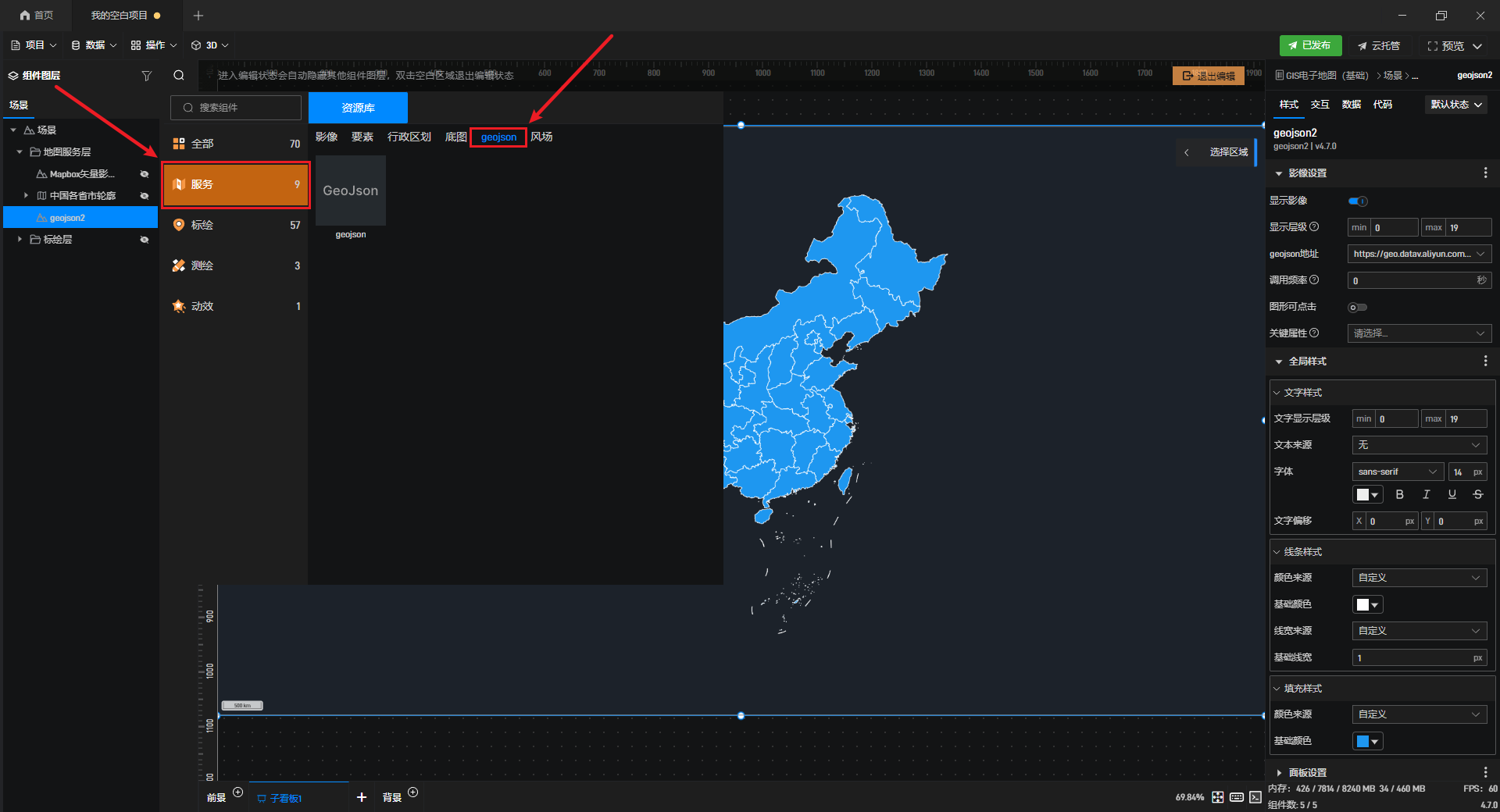1500x812 pixels.
Task: Select the GeoJson component thumbnail
Action: (351, 191)
